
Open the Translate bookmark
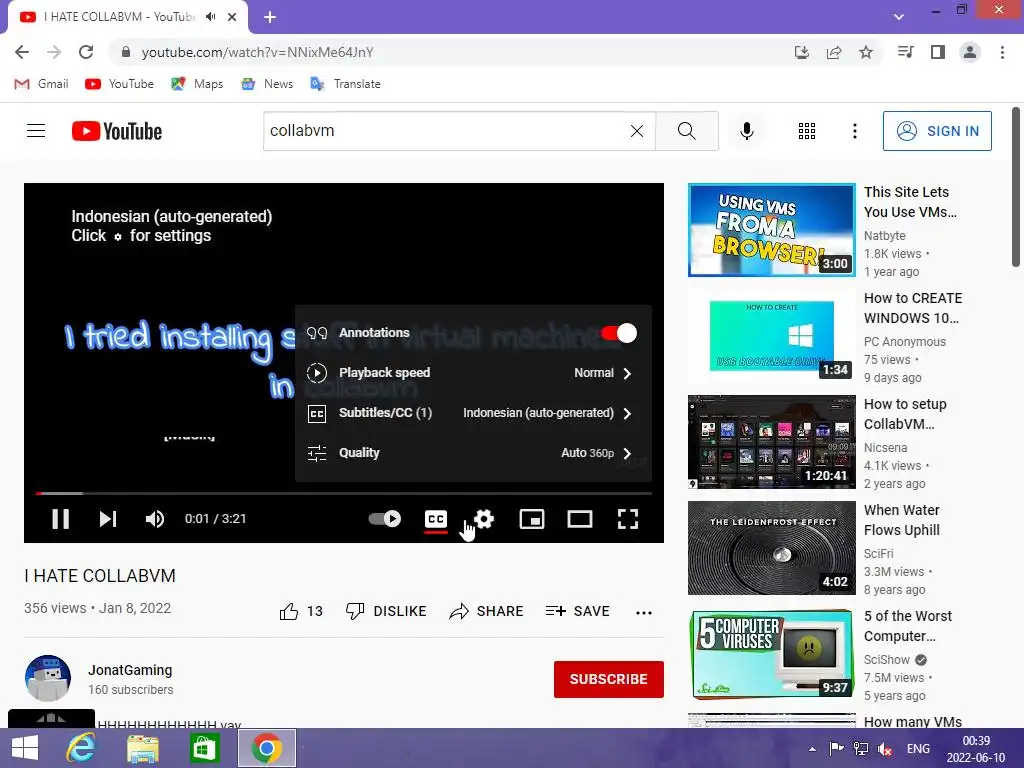point(345,84)
